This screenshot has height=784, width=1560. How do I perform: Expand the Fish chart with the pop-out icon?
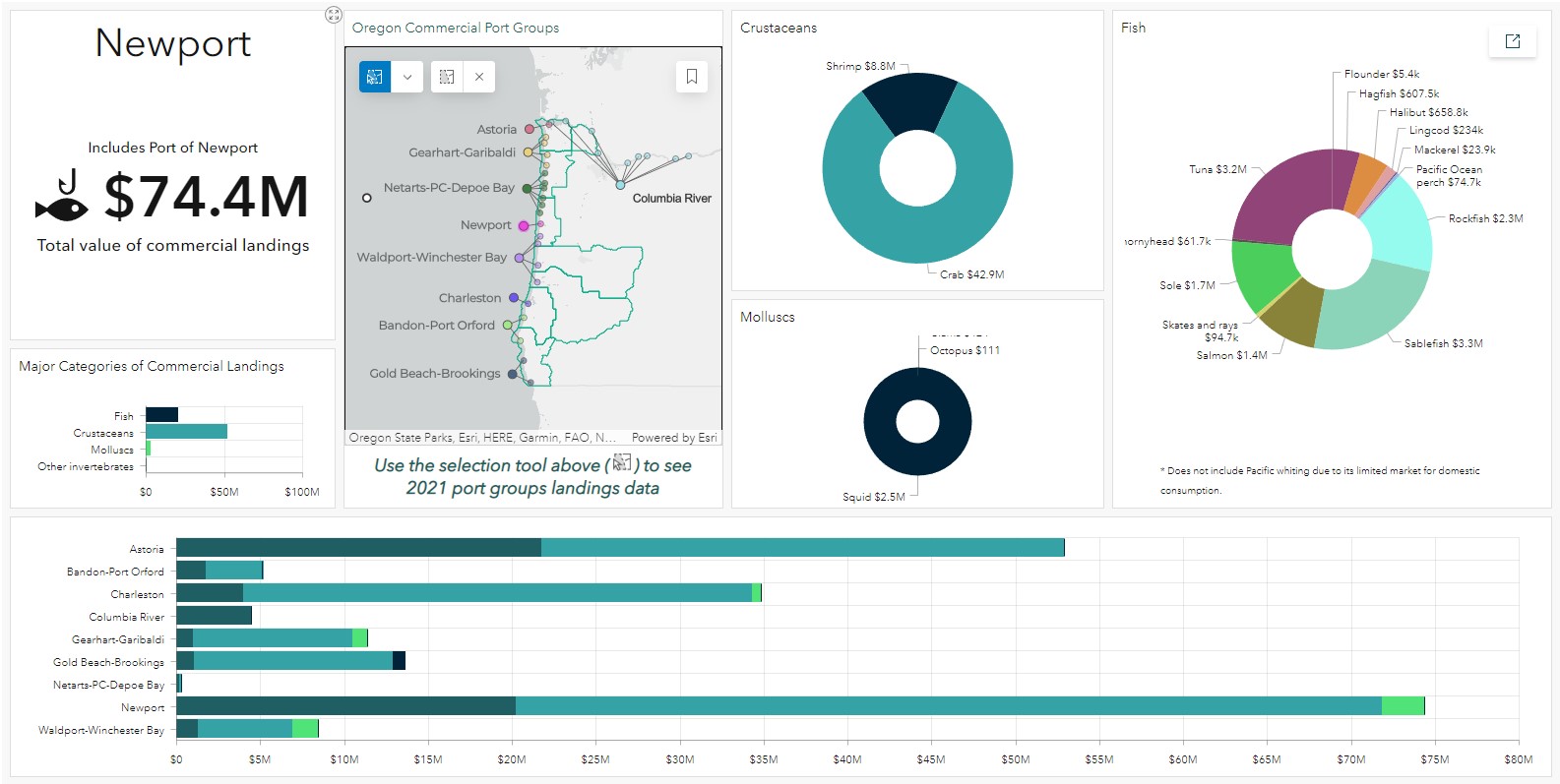tap(1513, 41)
